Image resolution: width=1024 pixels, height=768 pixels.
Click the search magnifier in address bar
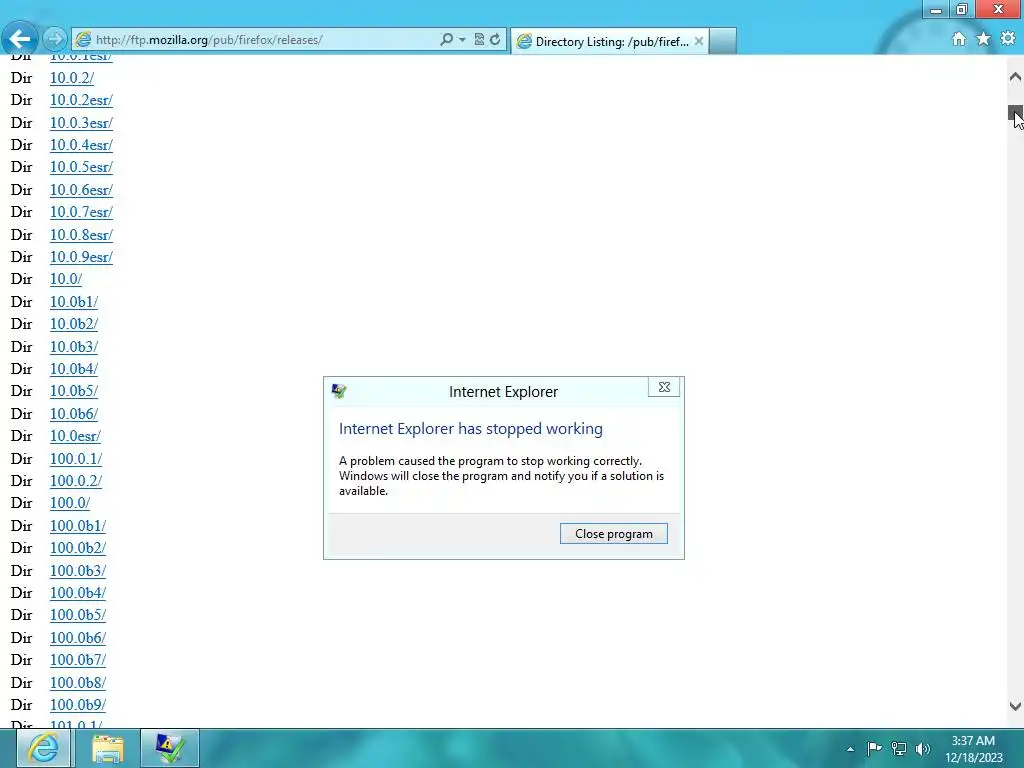point(446,39)
